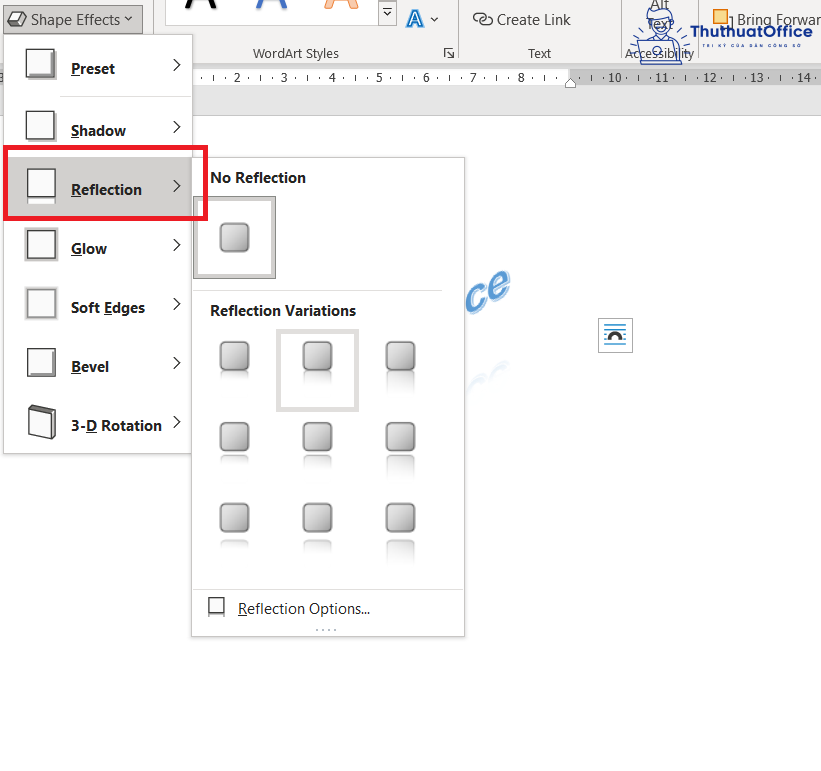This screenshot has height=771, width=821.
Task: Open the Soft Edges submenu item
Action: click(x=98, y=305)
